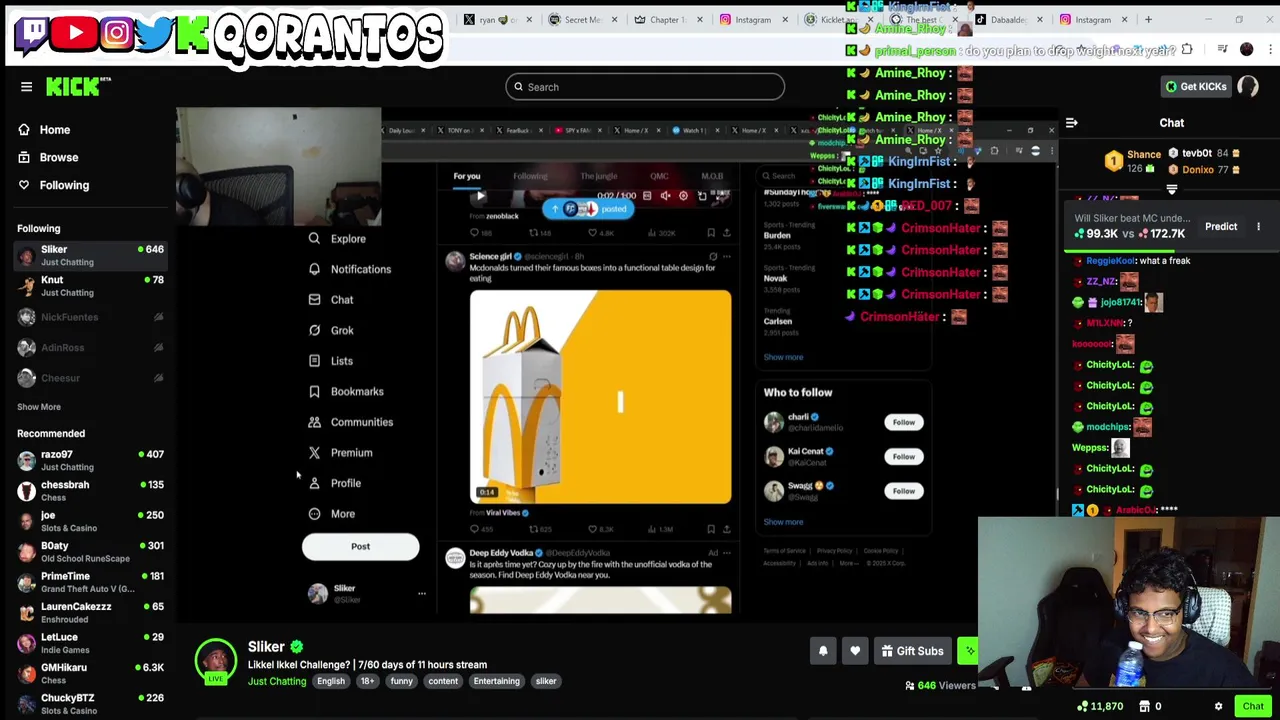Expand the gift leaderboard chevron
This screenshot has width=1280, height=720.
point(1172,188)
